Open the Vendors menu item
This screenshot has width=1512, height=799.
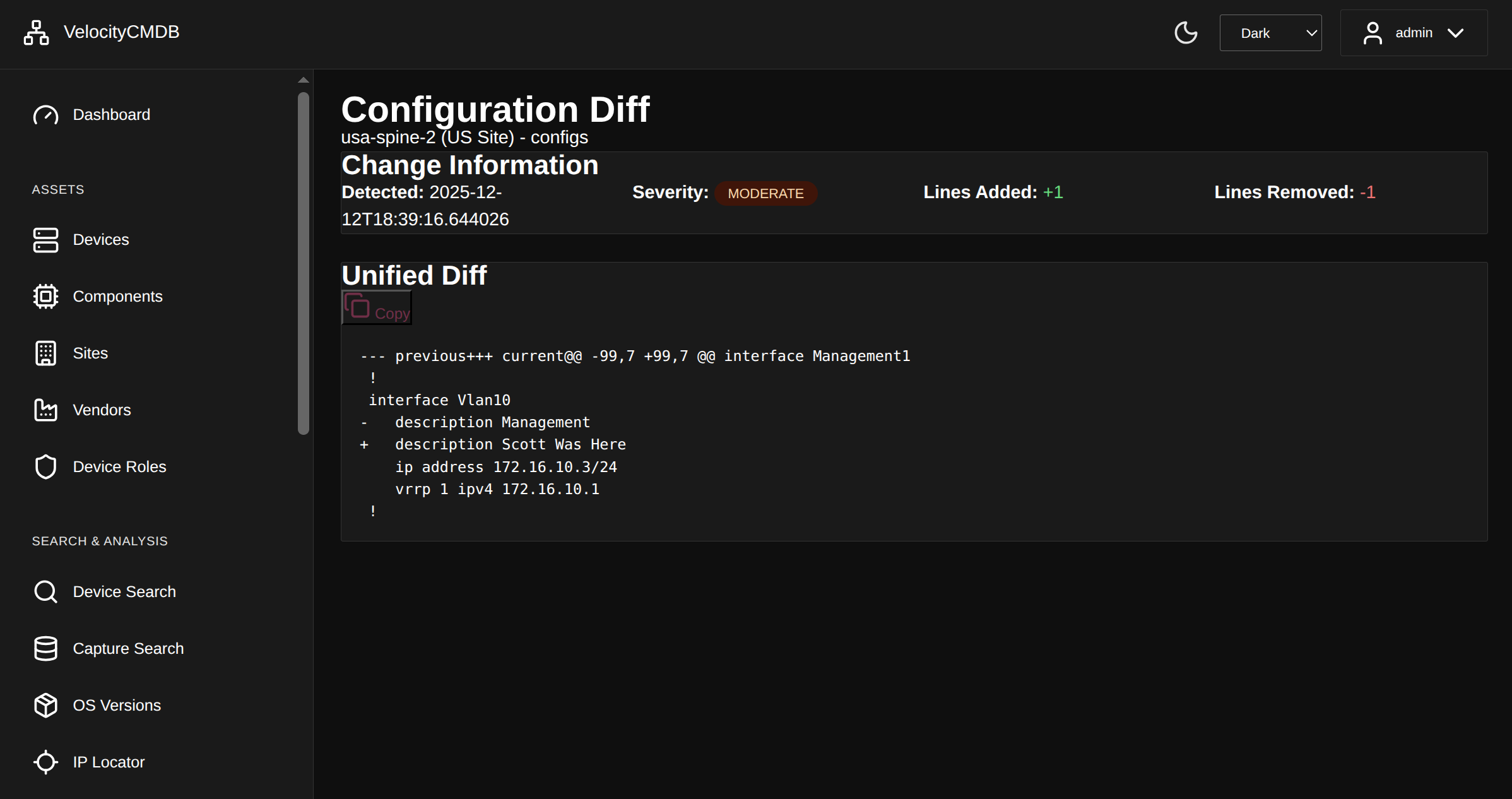click(x=102, y=410)
